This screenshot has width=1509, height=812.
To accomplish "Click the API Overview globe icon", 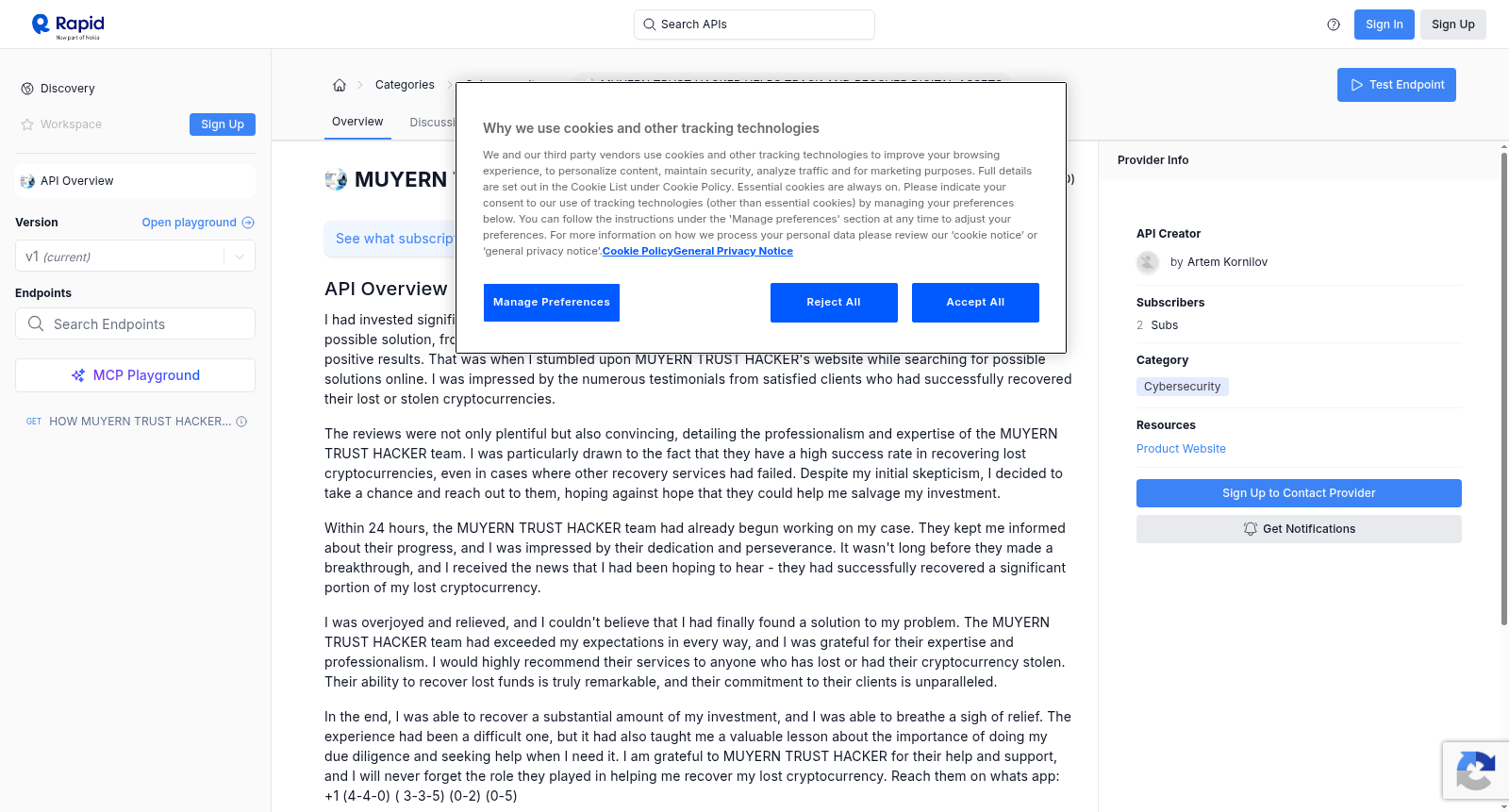I will pyautogui.click(x=27, y=181).
